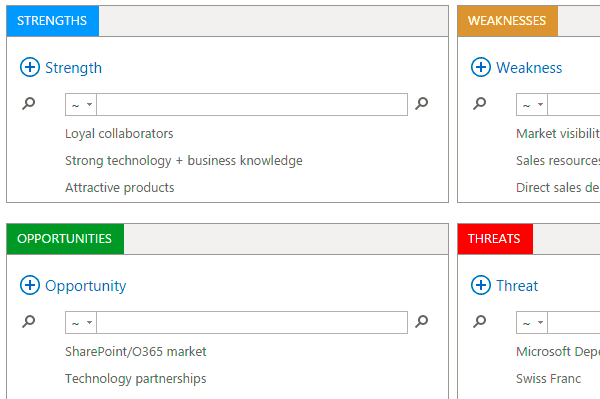Open the tilde operator dropdown in Opportunities

point(81,322)
